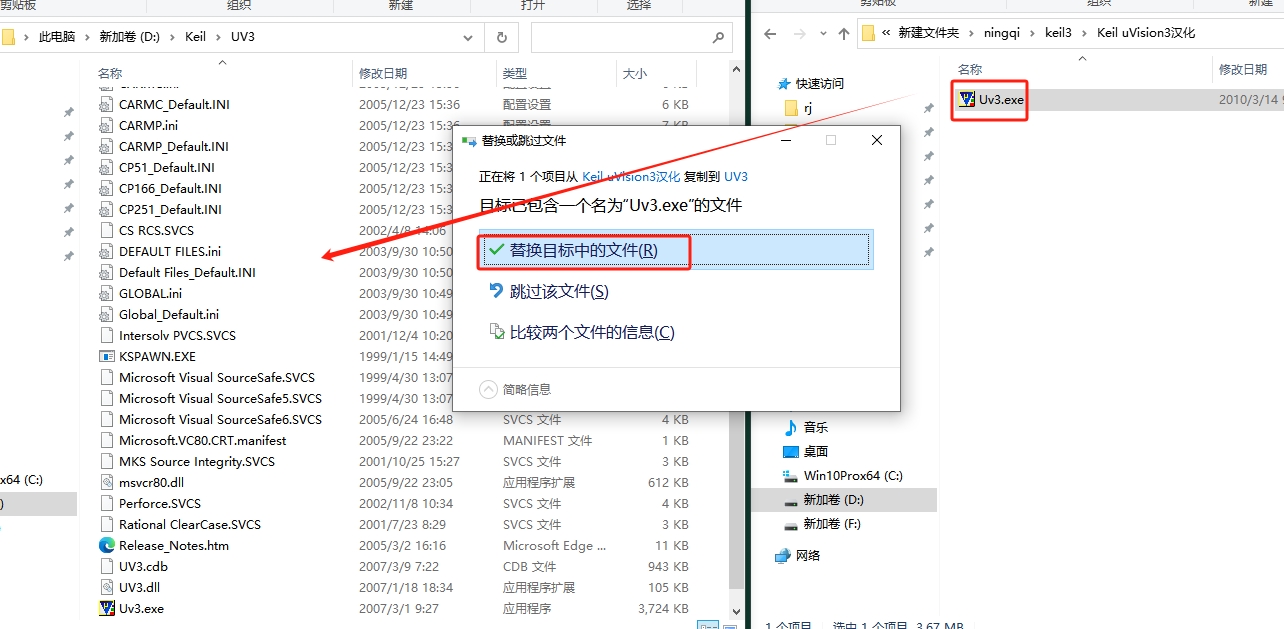Select Rational ClearCase.SVCS file

pos(190,524)
